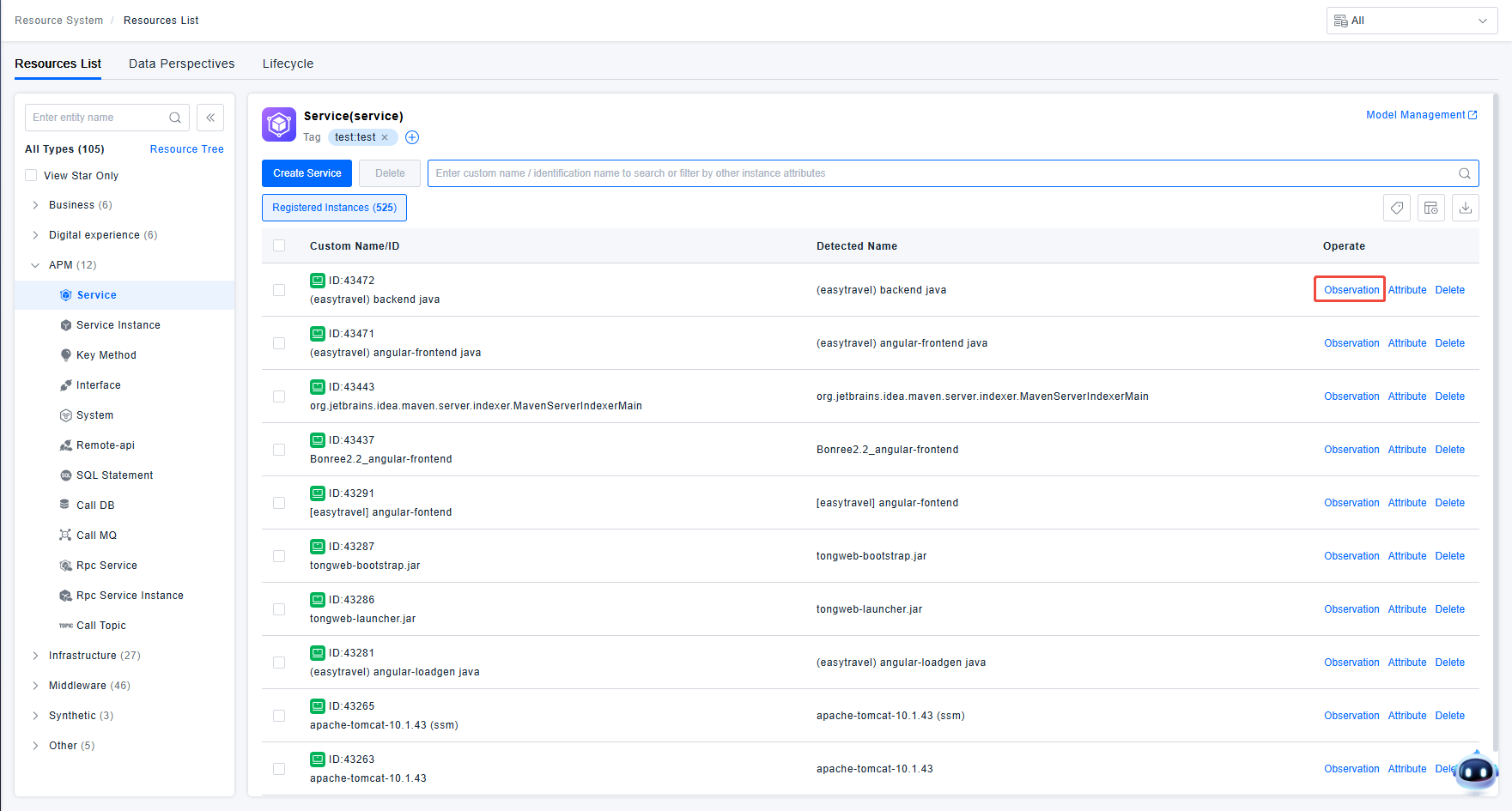Image resolution: width=1512 pixels, height=811 pixels.
Task: Collapse the APM tree category
Action: 35,265
